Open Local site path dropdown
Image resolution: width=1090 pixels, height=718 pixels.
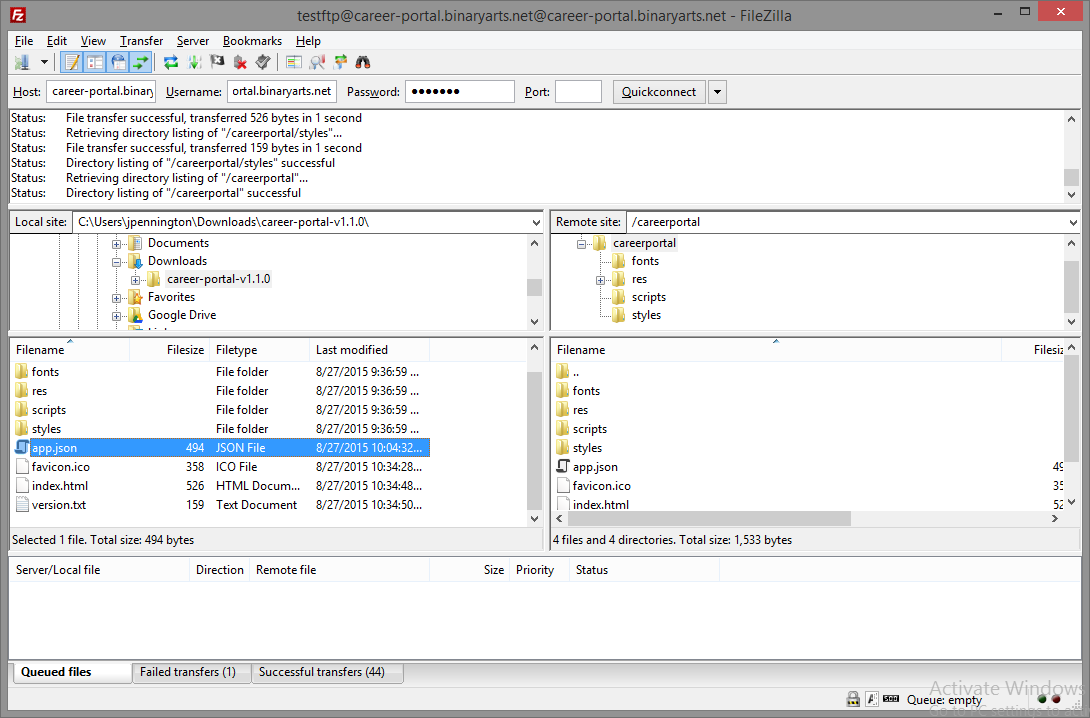[x=536, y=222]
